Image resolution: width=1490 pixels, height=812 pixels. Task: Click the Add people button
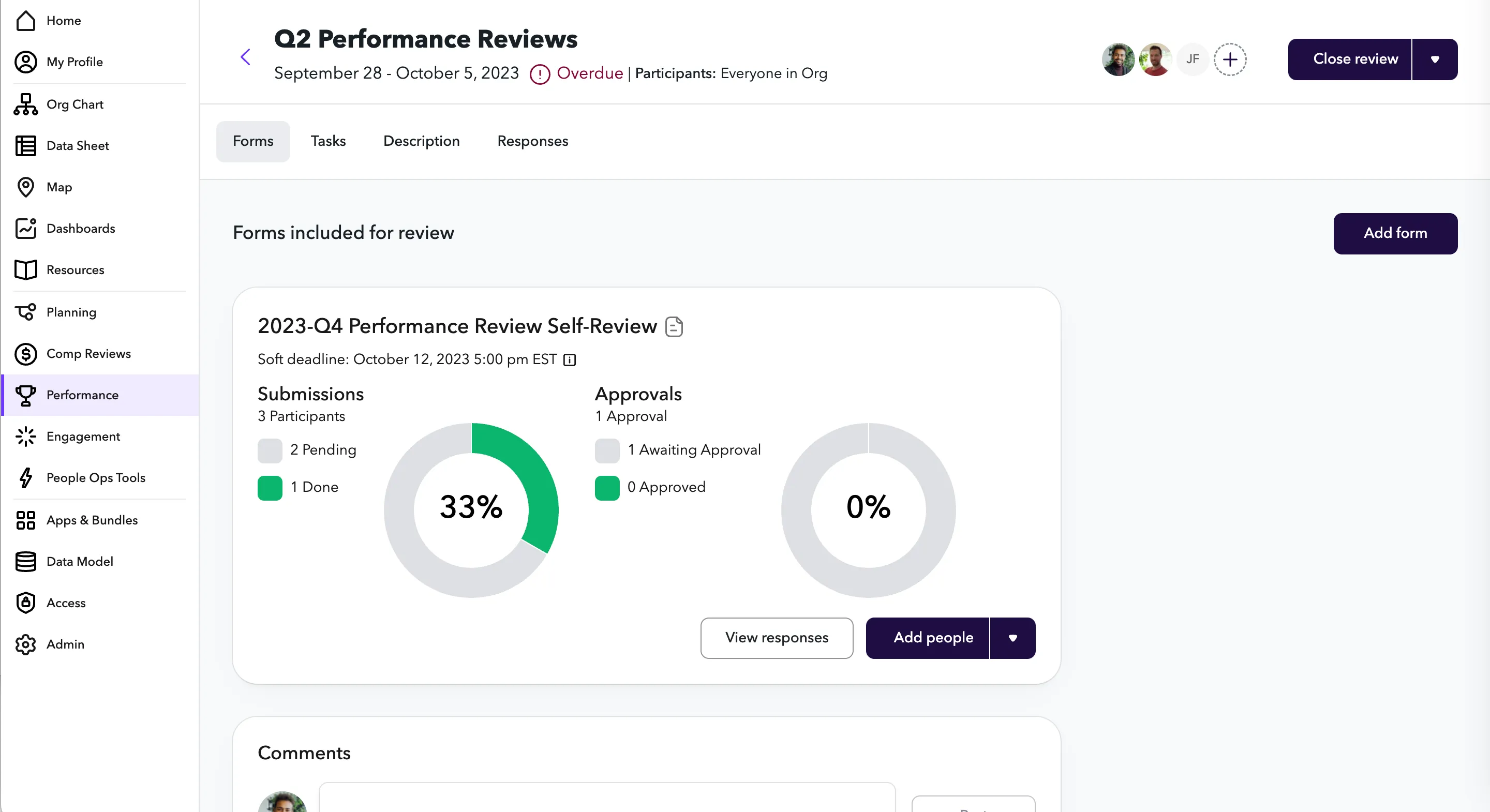(x=927, y=638)
